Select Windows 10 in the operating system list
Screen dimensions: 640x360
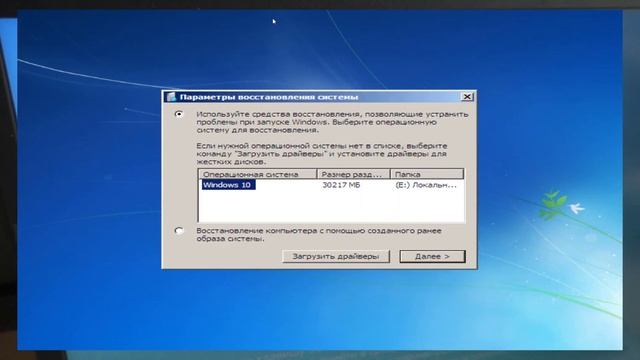coord(228,185)
